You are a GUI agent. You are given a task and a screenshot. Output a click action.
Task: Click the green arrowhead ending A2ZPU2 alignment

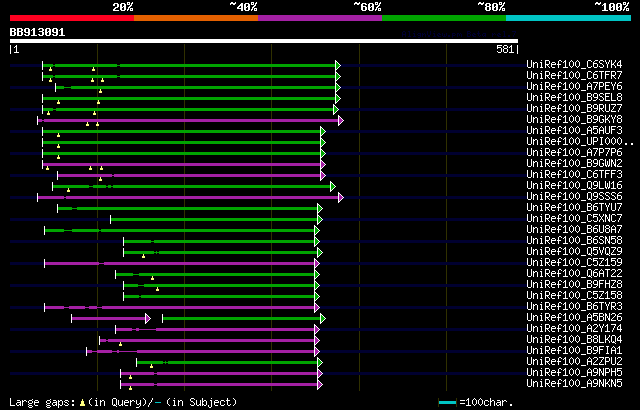[320, 363]
